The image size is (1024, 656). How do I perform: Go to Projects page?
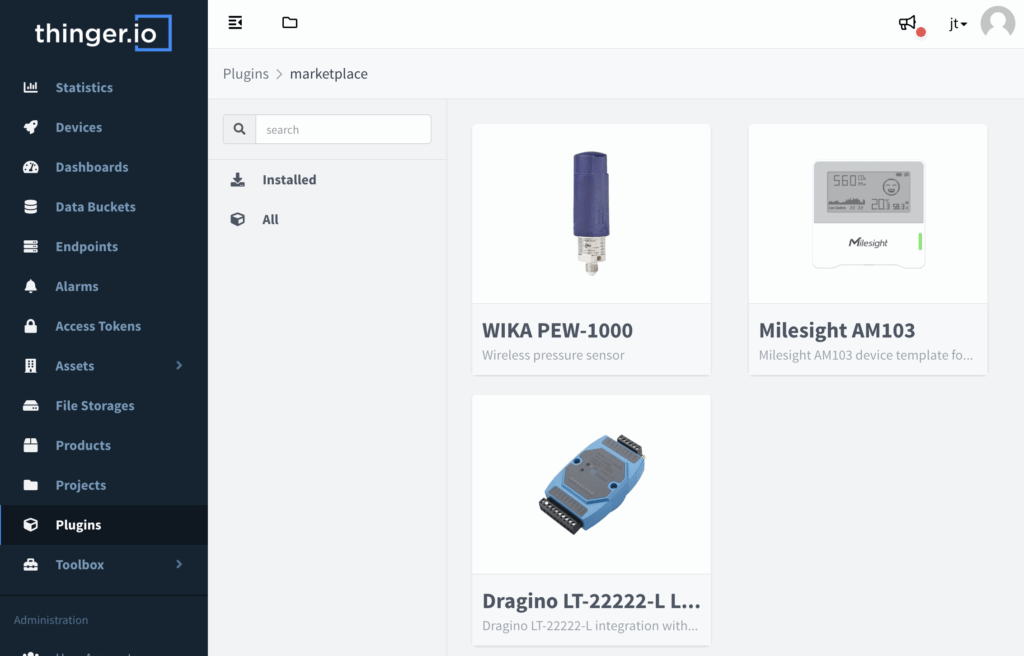(x=80, y=485)
